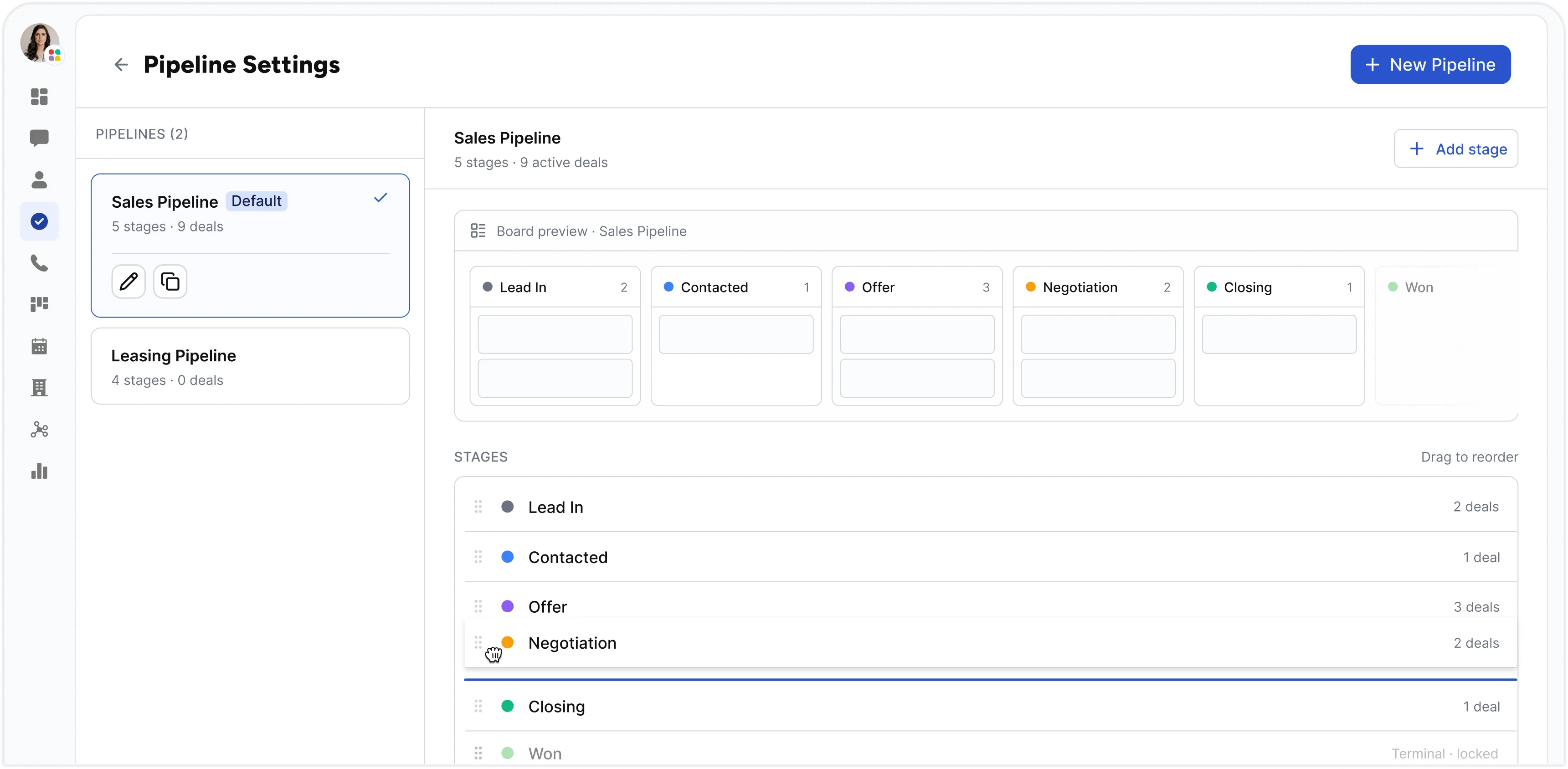Viewport: 1568px width, 769px height.
Task: Click the selected checkmark on Sales Pipeline card
Action: pyautogui.click(x=380, y=198)
